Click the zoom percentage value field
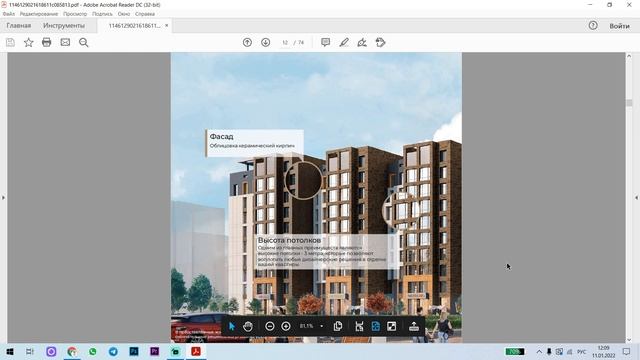This screenshot has width=640, height=360. [307, 326]
